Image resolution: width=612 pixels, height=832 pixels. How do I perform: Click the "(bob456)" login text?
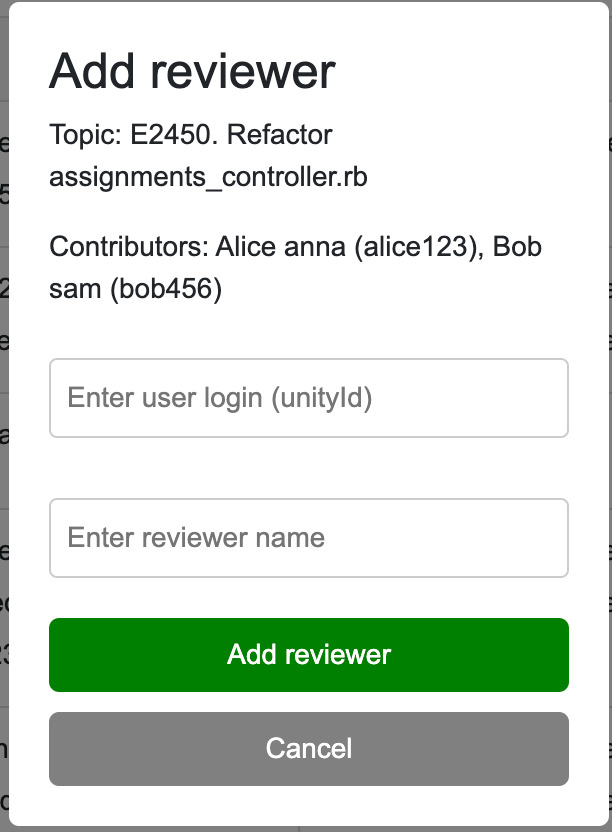pos(165,290)
